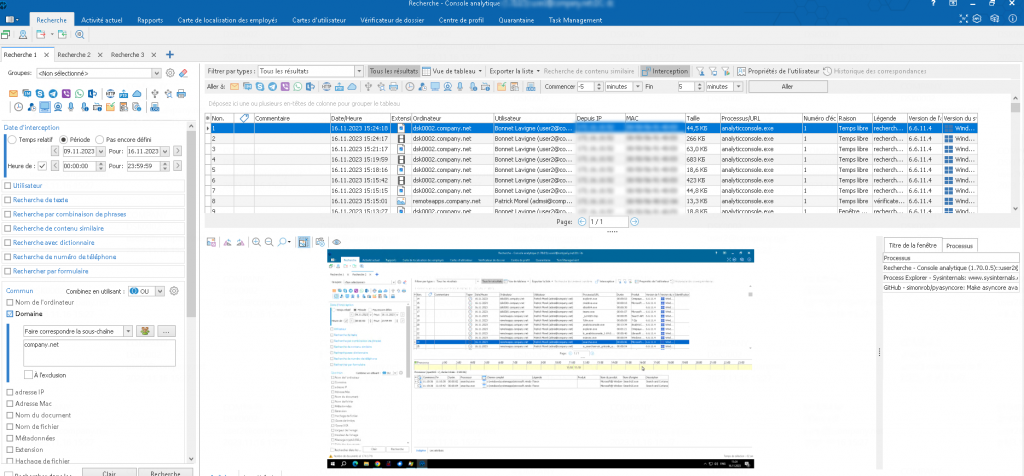Expand the Groupes dropdown list

[x=156, y=73]
